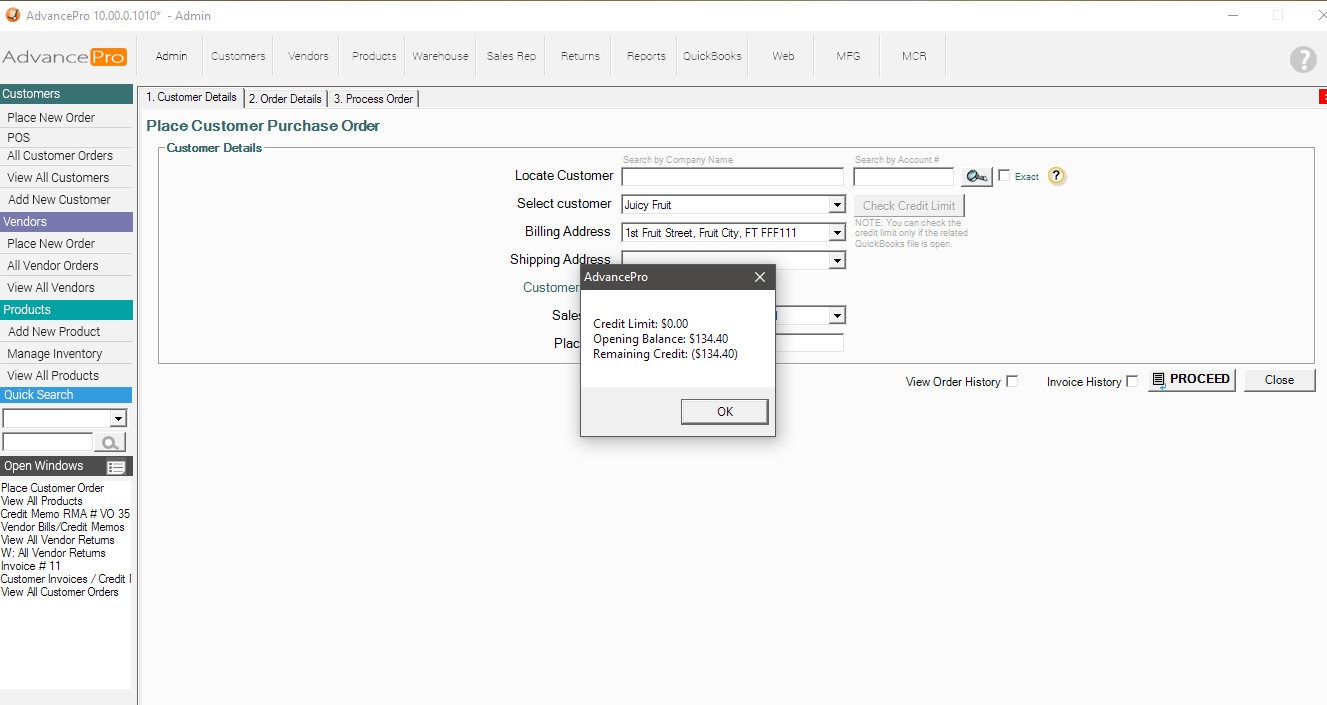Click the PROCEED button

coord(1191,380)
